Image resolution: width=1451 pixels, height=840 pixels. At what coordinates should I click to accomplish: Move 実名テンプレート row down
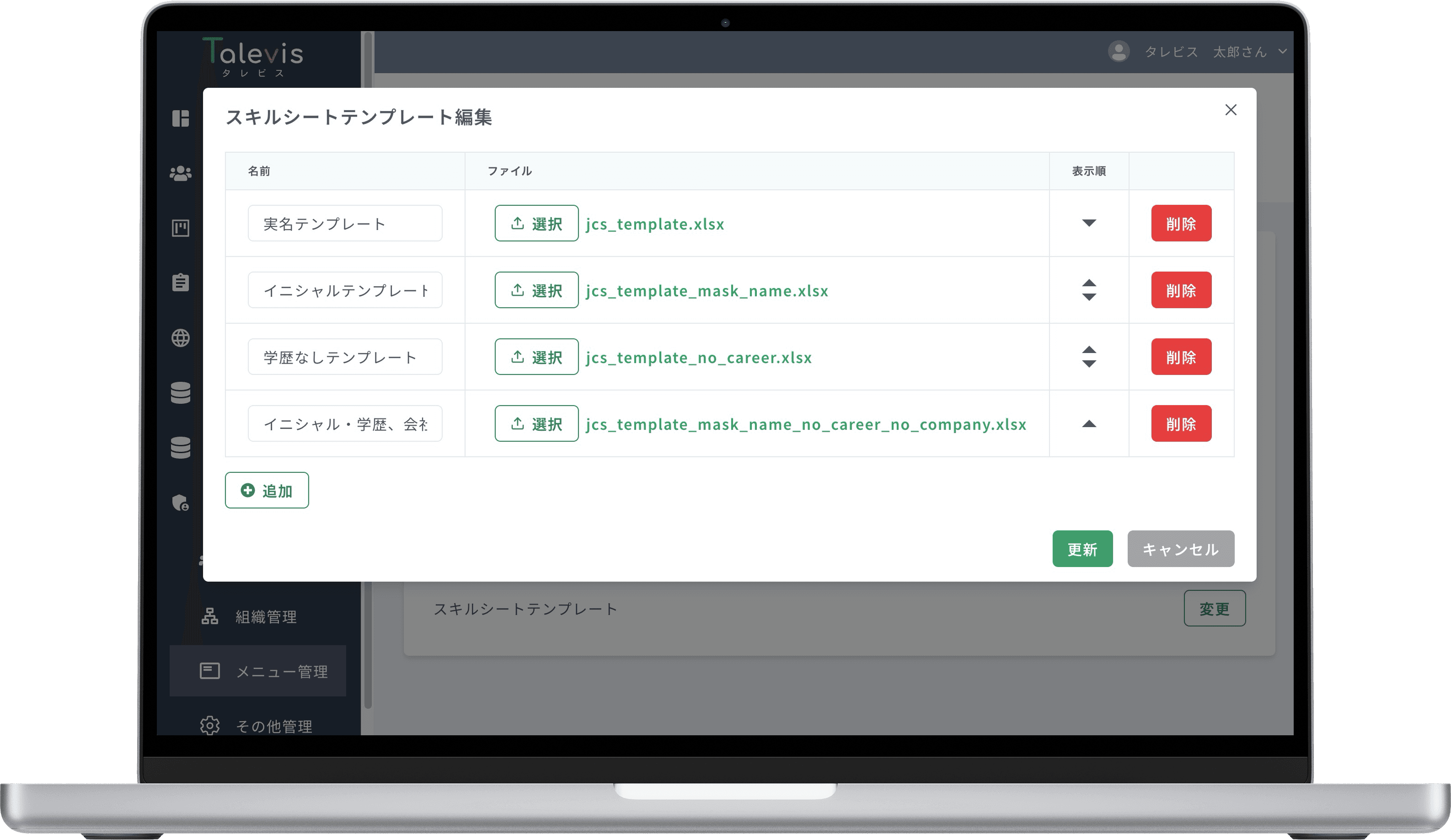coord(1089,223)
